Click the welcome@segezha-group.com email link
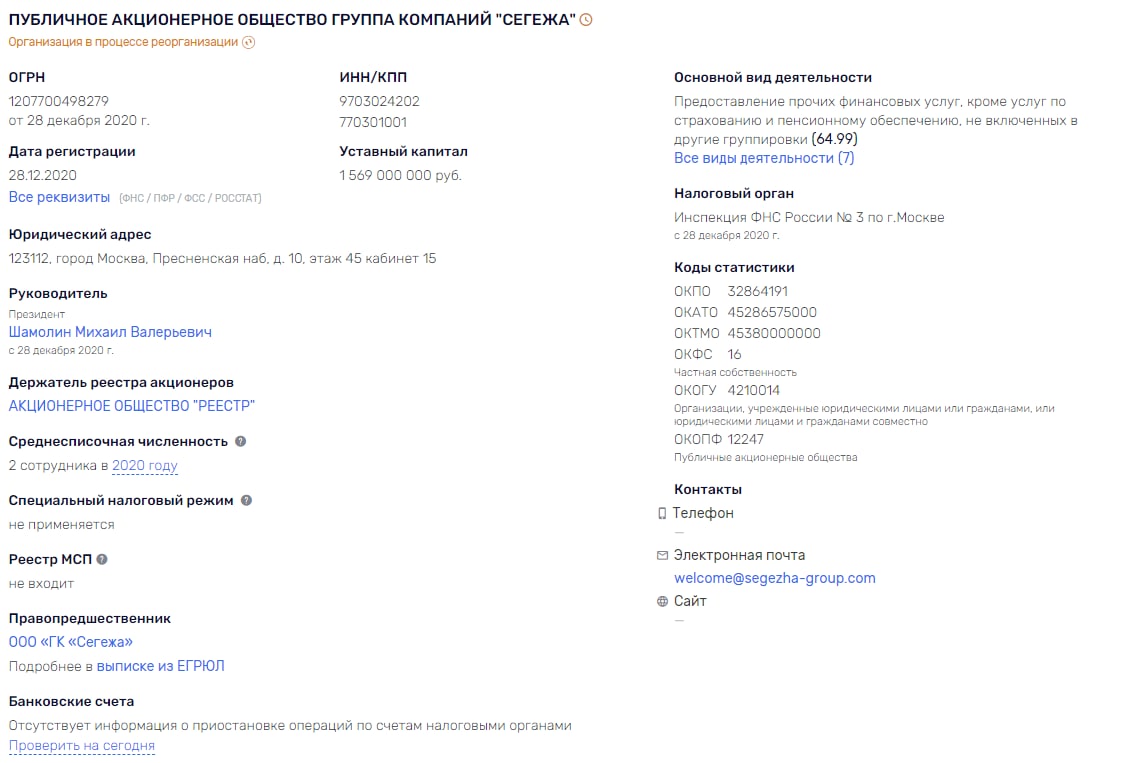Viewport: 1122px width, 763px height. coord(775,578)
